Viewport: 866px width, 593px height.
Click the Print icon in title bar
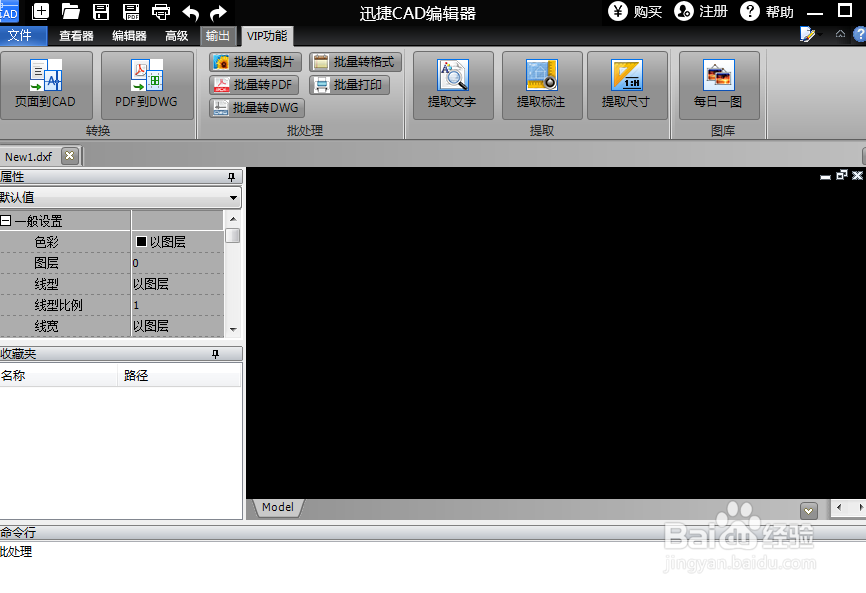tap(161, 11)
